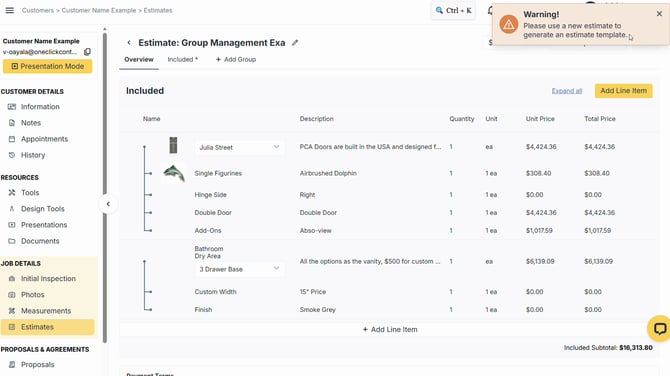Click Customer Name Example breadcrumb

click(x=99, y=10)
